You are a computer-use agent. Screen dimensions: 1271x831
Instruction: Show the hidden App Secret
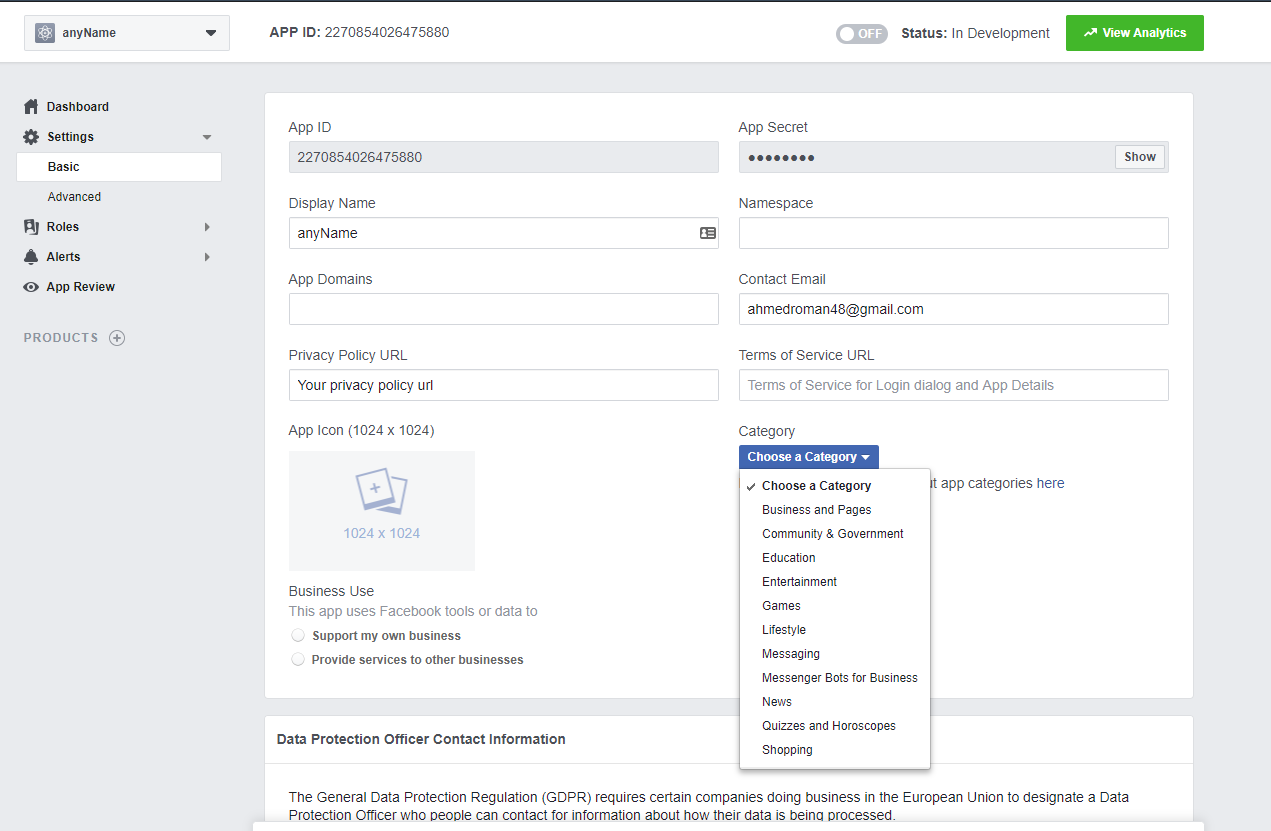(1139, 157)
